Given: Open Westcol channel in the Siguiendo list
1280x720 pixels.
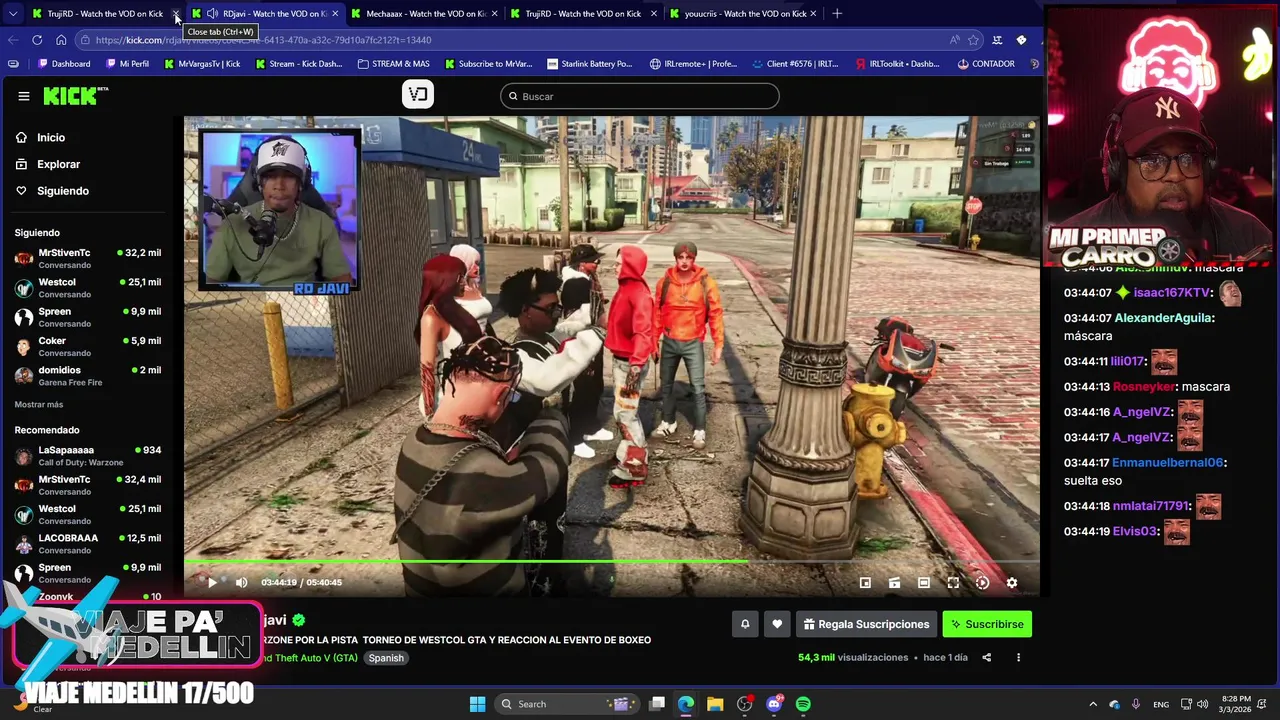Looking at the screenshot, I should point(88,287).
